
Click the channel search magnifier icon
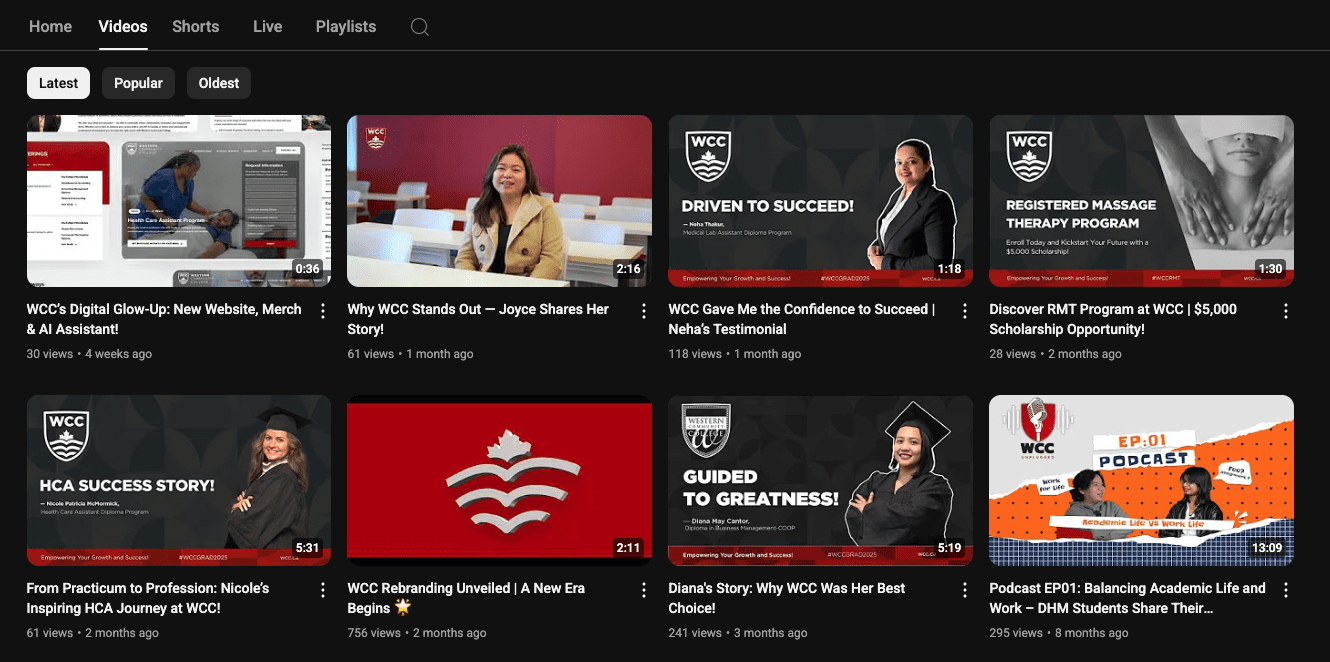click(420, 27)
